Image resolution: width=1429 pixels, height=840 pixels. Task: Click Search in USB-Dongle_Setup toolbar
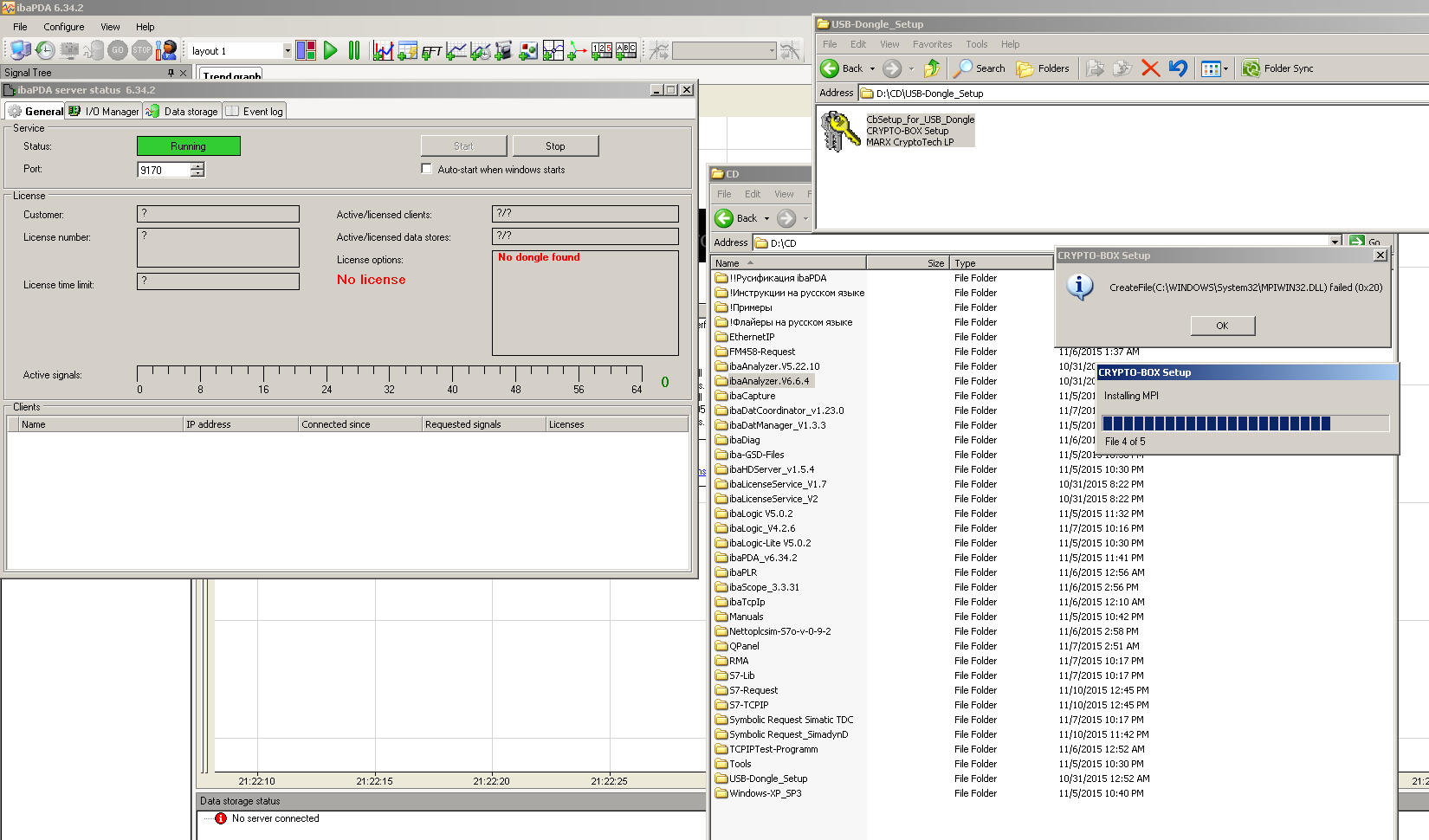point(980,68)
